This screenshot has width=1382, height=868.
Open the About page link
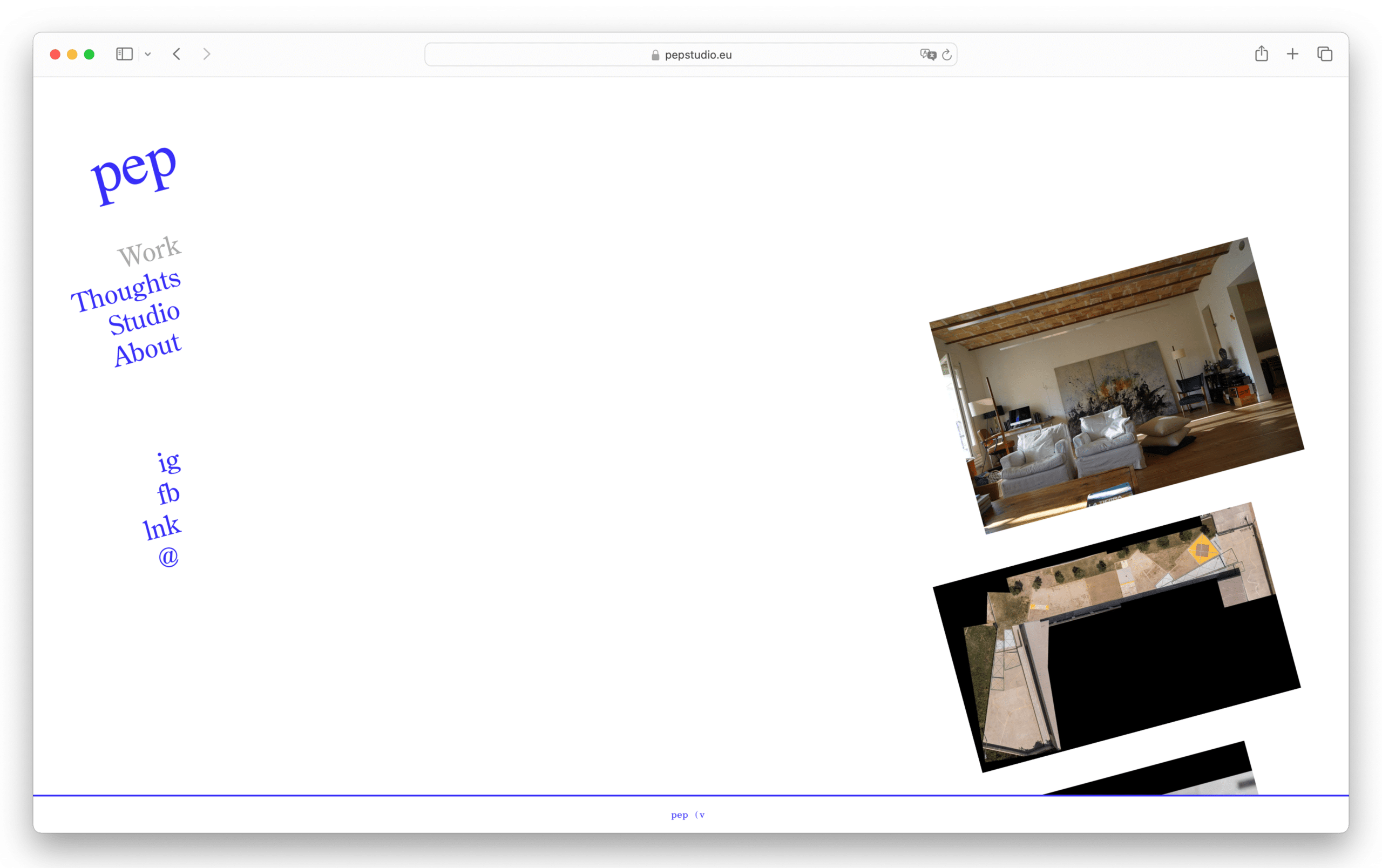(x=147, y=349)
